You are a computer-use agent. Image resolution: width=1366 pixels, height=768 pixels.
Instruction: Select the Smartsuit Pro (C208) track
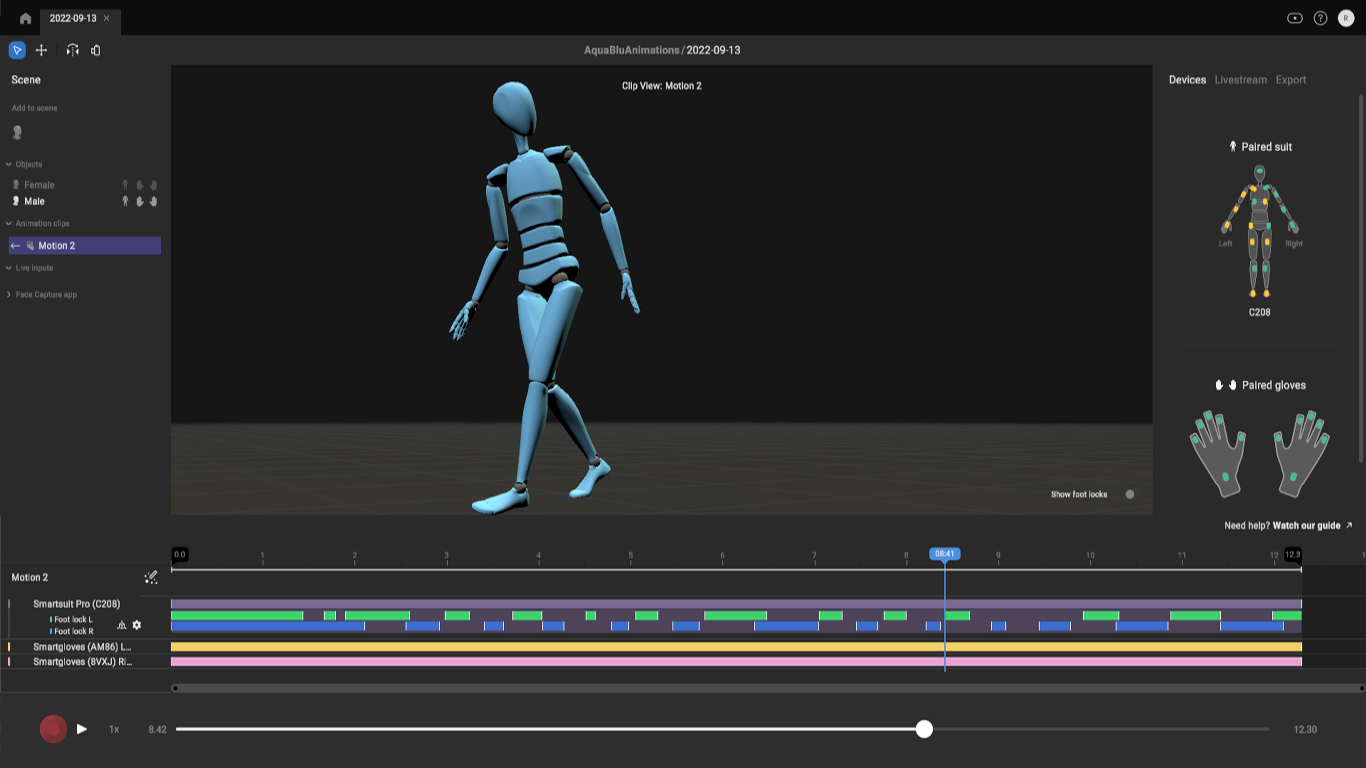pyautogui.click(x=77, y=604)
